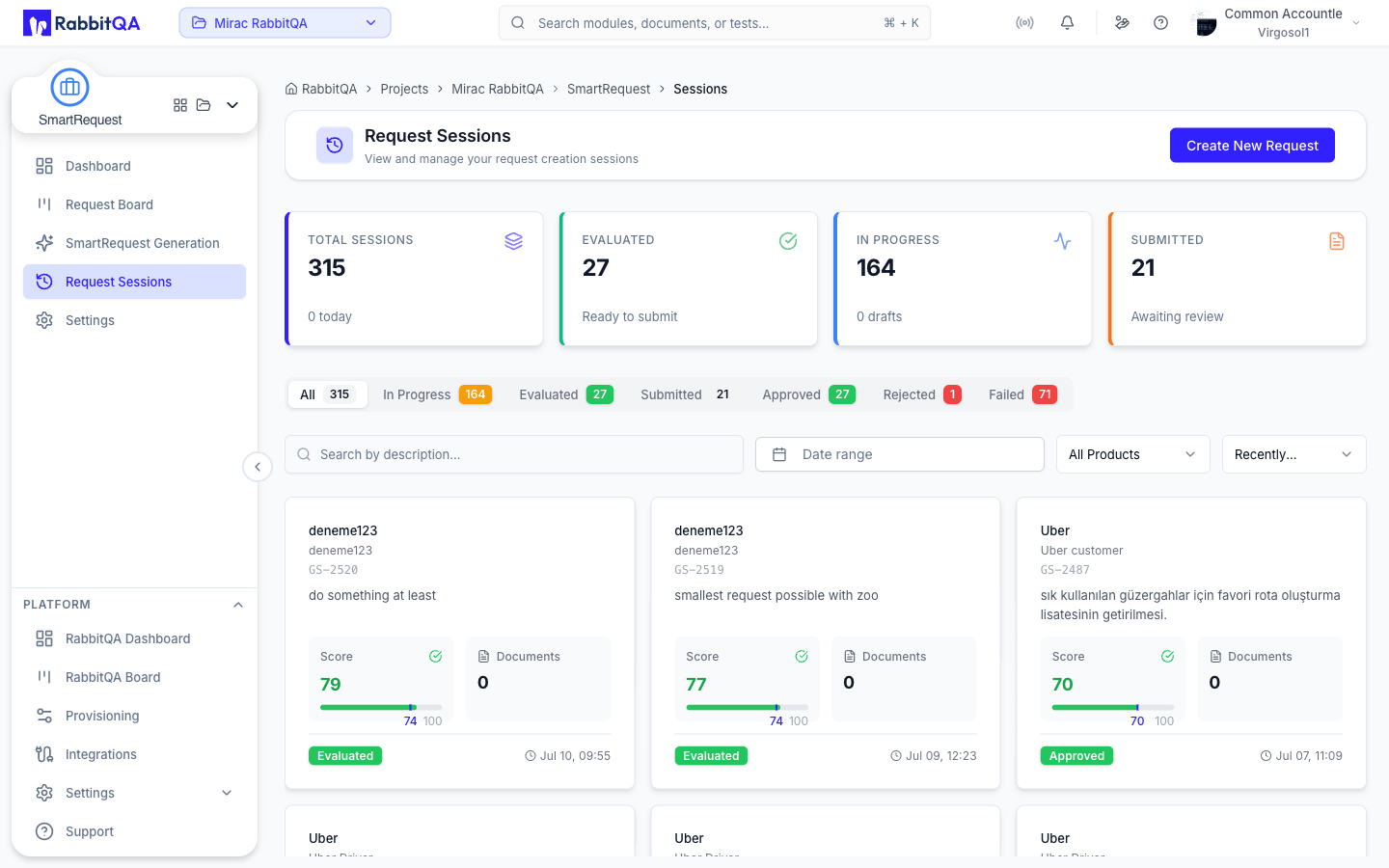This screenshot has height=868, width=1389.
Task: Open the help question mark icon
Action: [x=1160, y=23]
